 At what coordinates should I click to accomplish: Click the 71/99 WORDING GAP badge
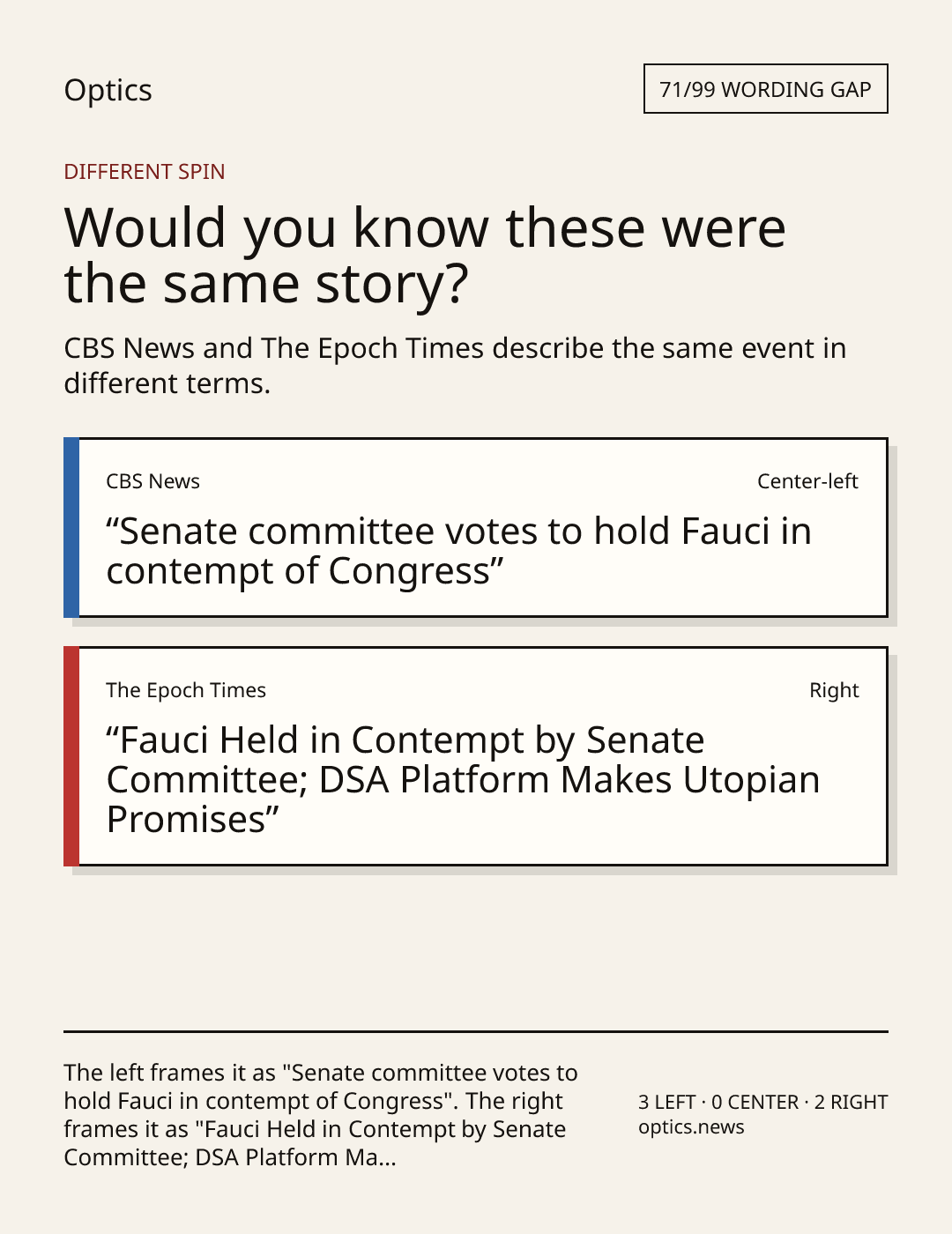(x=765, y=89)
